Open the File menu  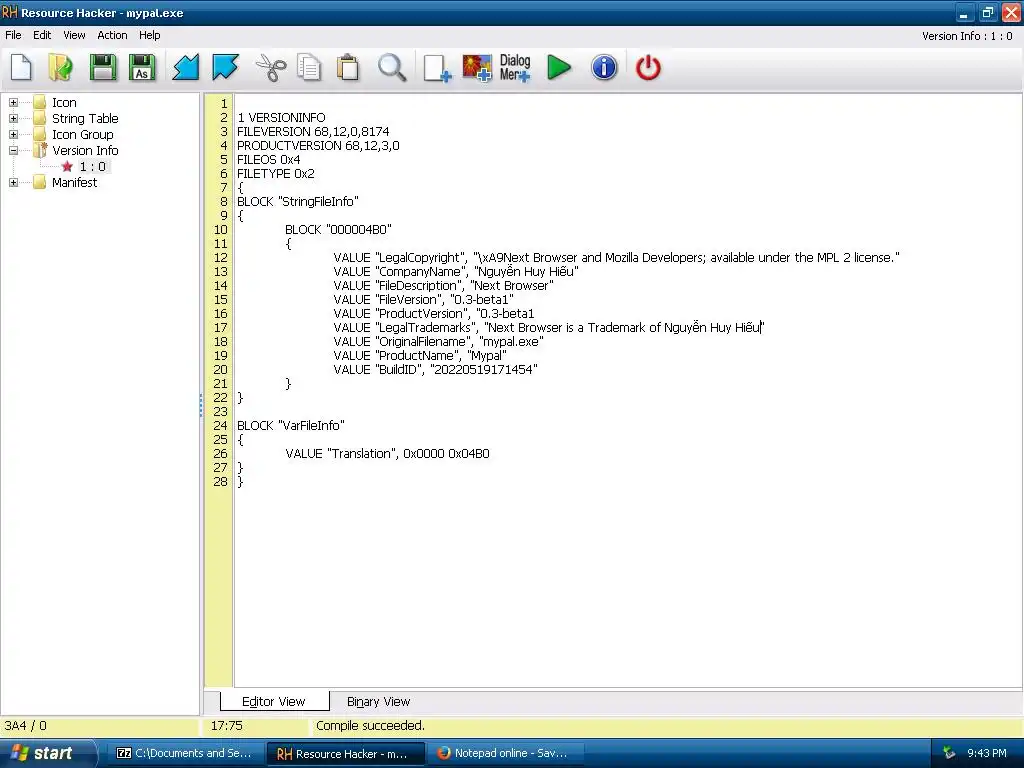13,35
